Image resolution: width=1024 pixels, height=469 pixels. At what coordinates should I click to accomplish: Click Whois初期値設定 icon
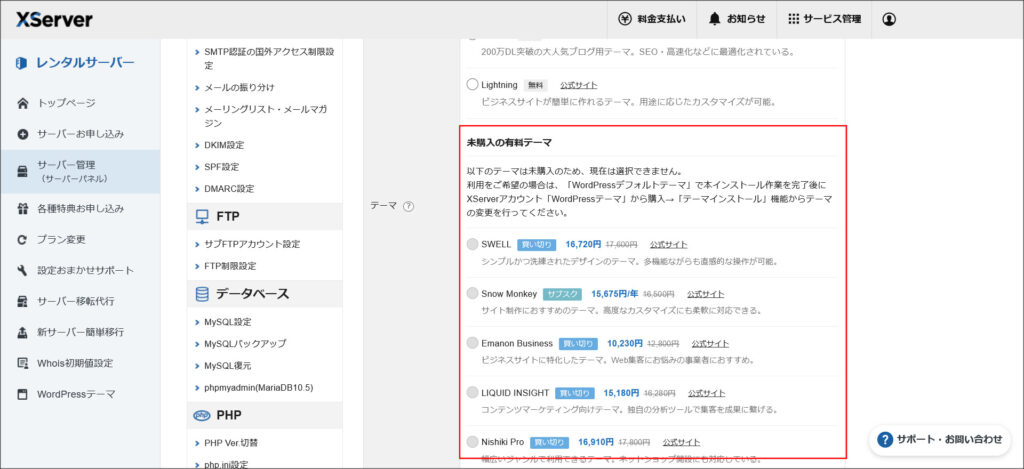pyautogui.click(x=23, y=363)
